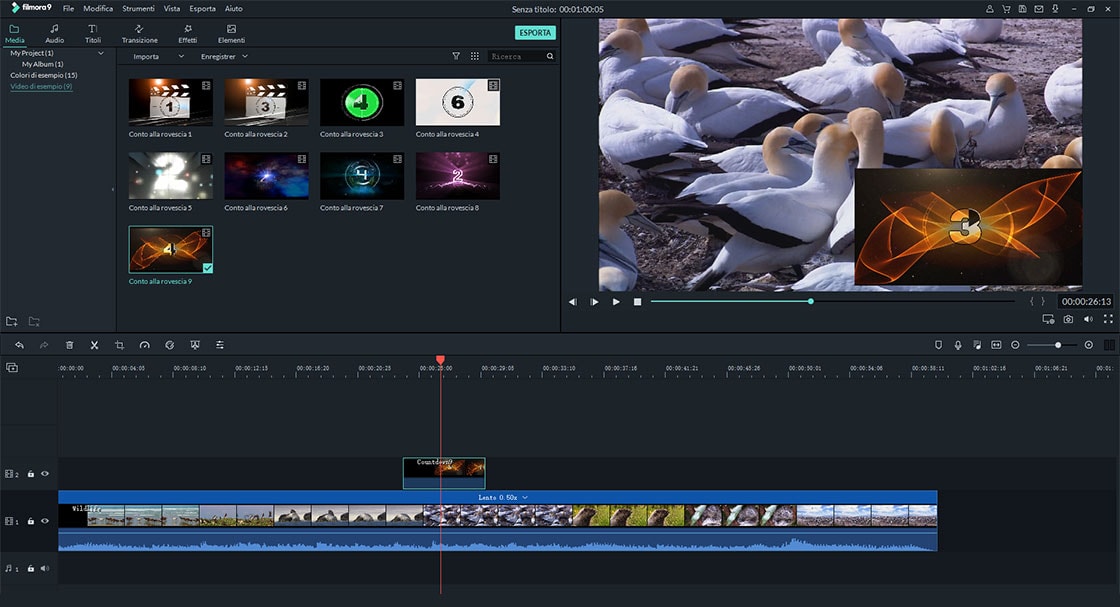This screenshot has height=607, width=1120.
Task: Click the ESPORTA export button
Action: pos(535,33)
